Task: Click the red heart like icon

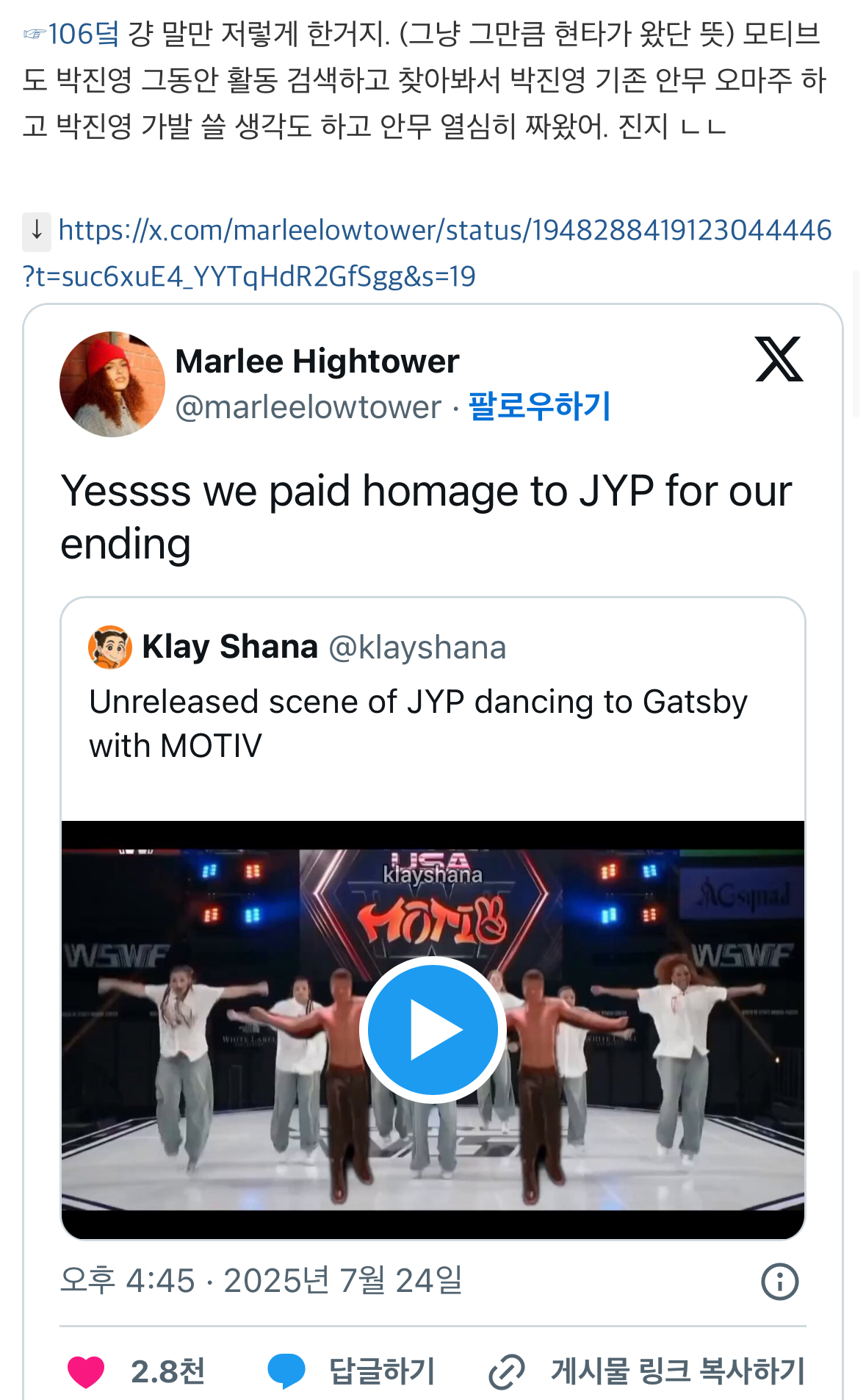Action: coord(86,1371)
